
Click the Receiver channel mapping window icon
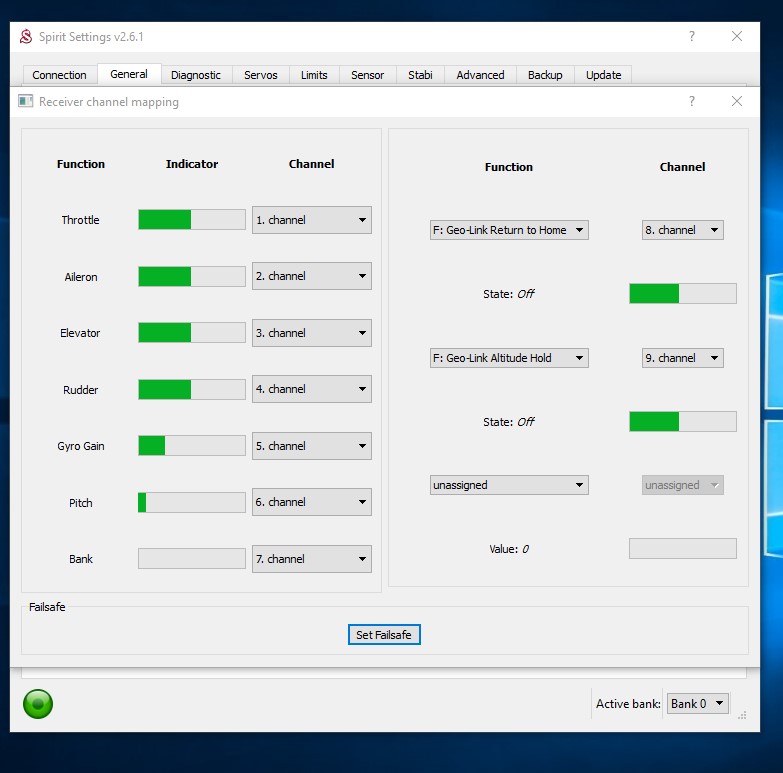26,101
